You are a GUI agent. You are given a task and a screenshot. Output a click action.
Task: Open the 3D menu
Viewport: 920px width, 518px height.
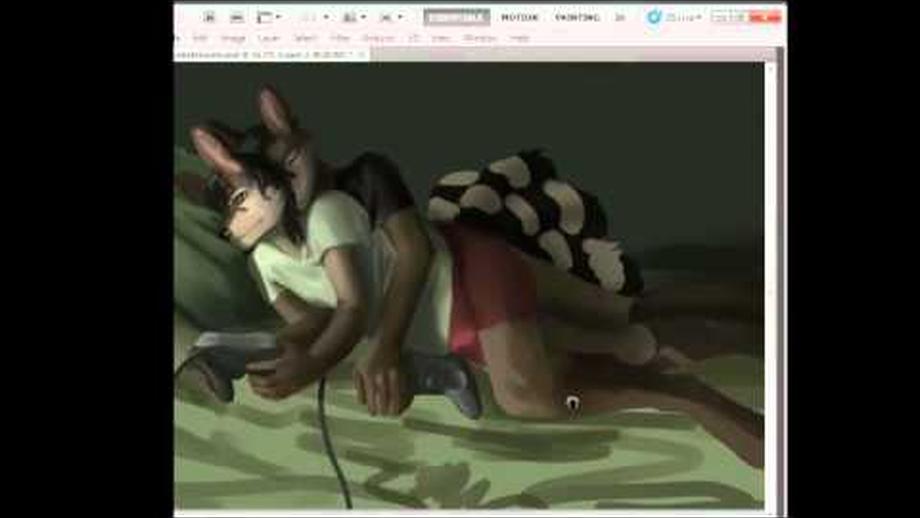pos(414,38)
